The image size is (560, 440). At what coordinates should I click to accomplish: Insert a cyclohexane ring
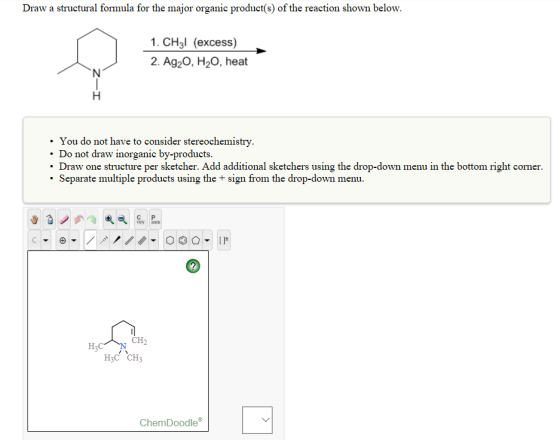click(x=170, y=240)
